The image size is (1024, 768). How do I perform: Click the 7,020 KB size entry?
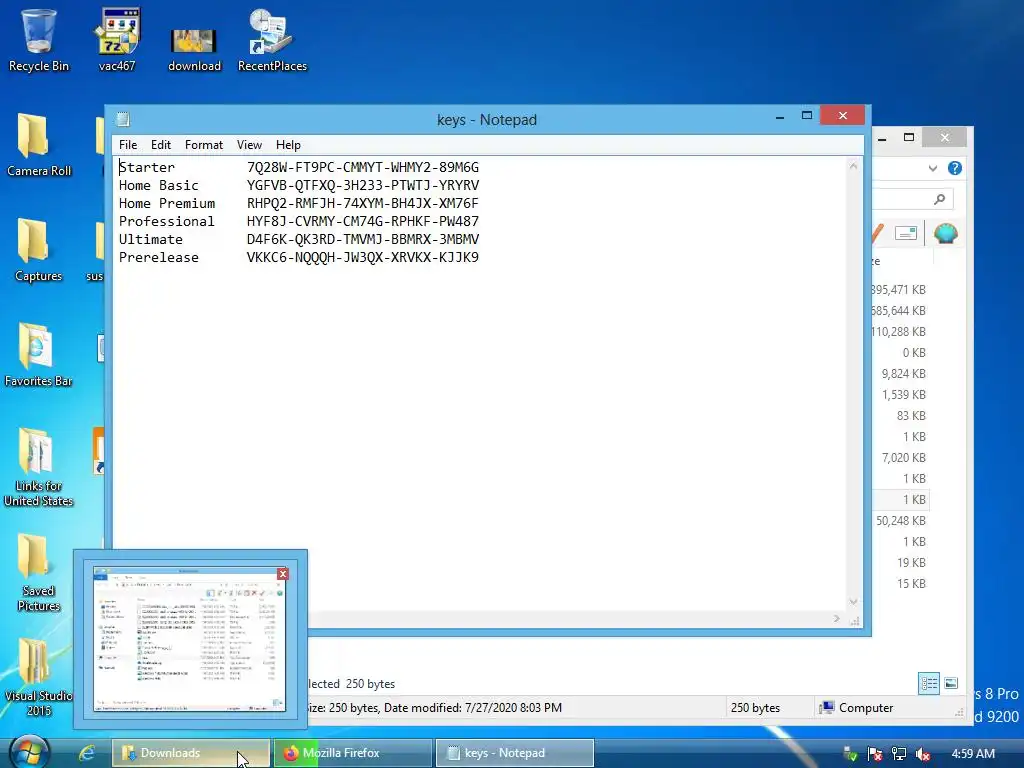click(x=904, y=458)
